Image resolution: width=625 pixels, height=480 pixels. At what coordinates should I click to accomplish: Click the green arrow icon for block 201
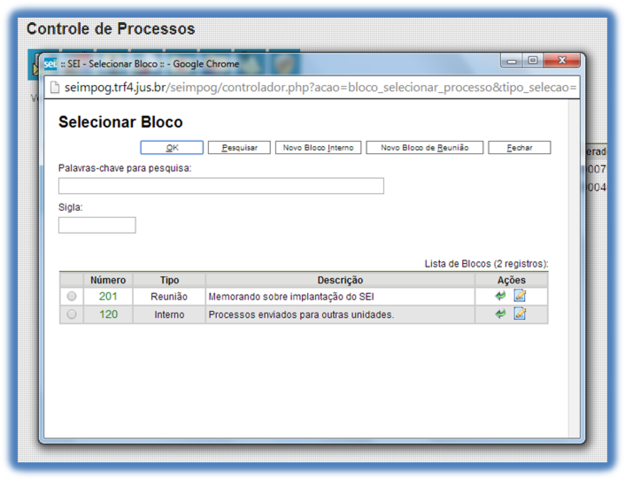[x=500, y=297]
